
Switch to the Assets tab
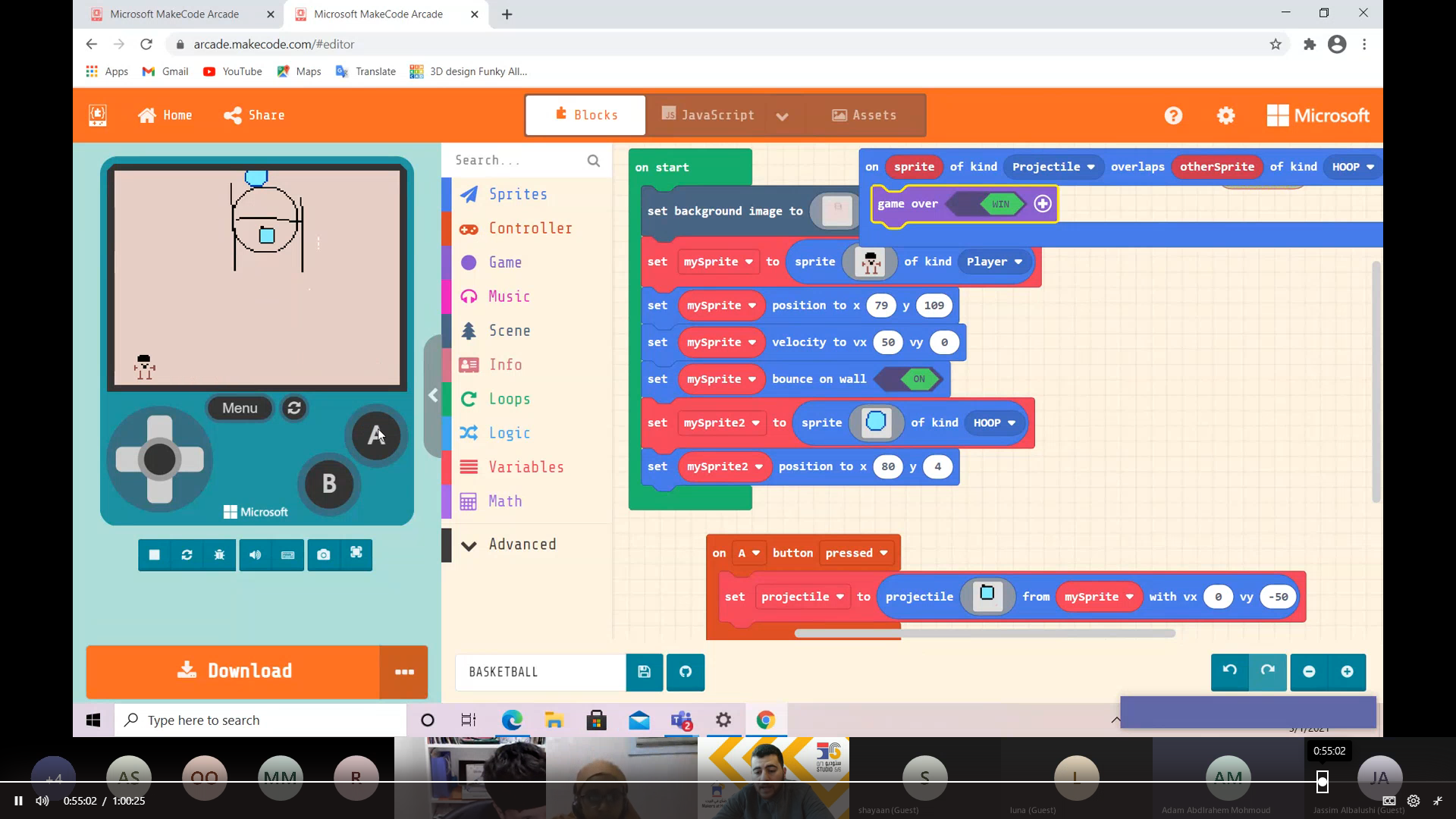[x=864, y=115]
